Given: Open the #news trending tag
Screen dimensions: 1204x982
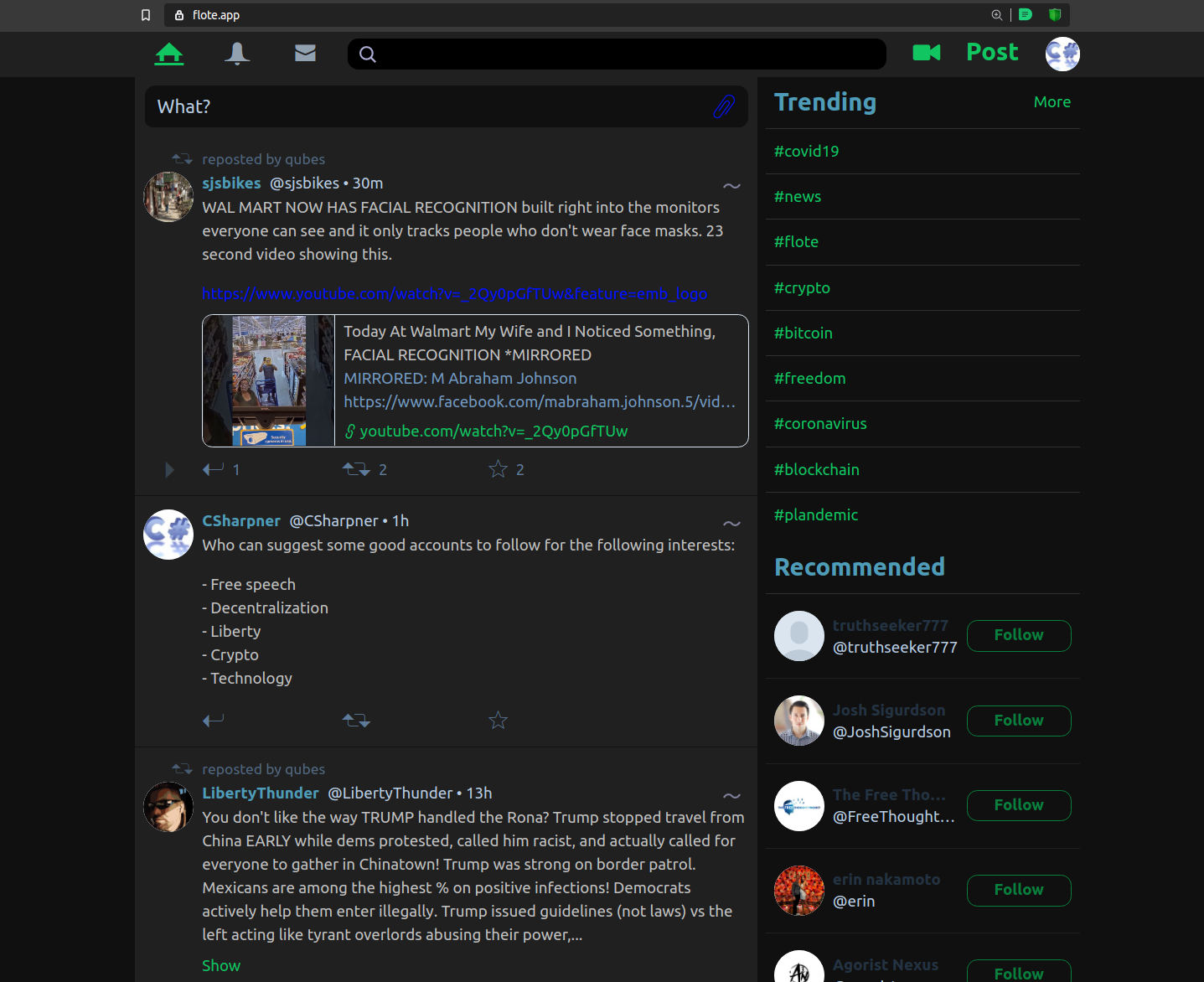Looking at the screenshot, I should click(x=798, y=197).
